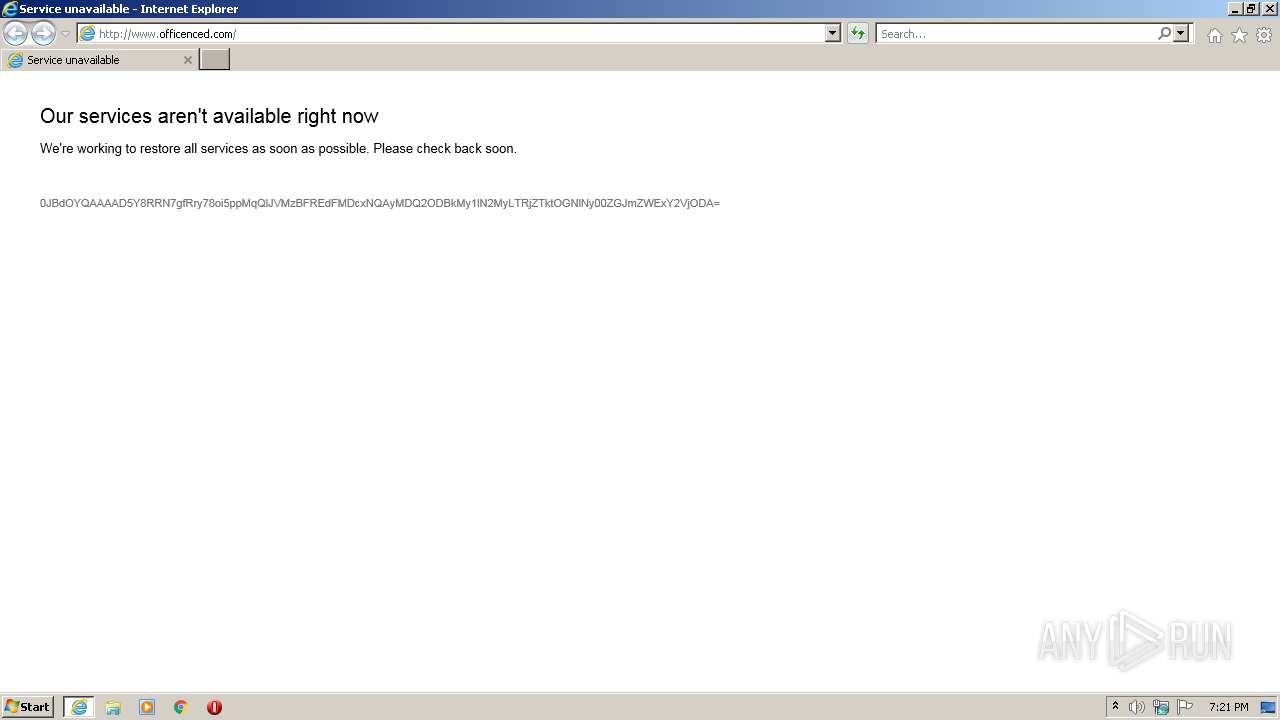Click the heading 'Our services aren't available right now'
The height and width of the screenshot is (720, 1280).
(x=209, y=116)
